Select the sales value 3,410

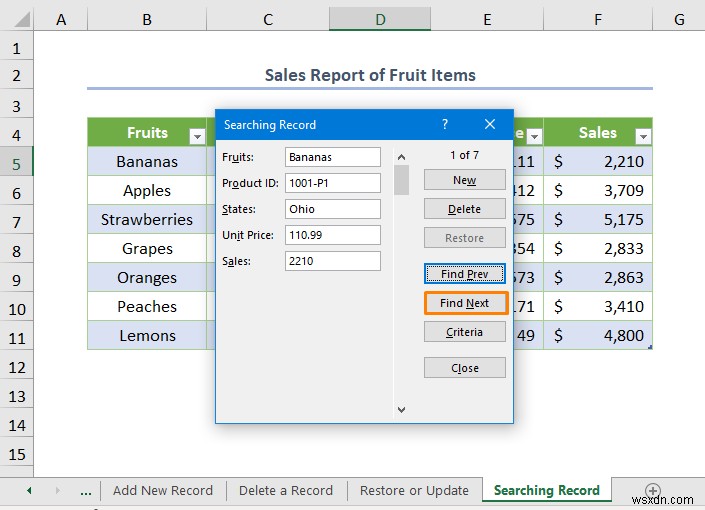(598, 307)
